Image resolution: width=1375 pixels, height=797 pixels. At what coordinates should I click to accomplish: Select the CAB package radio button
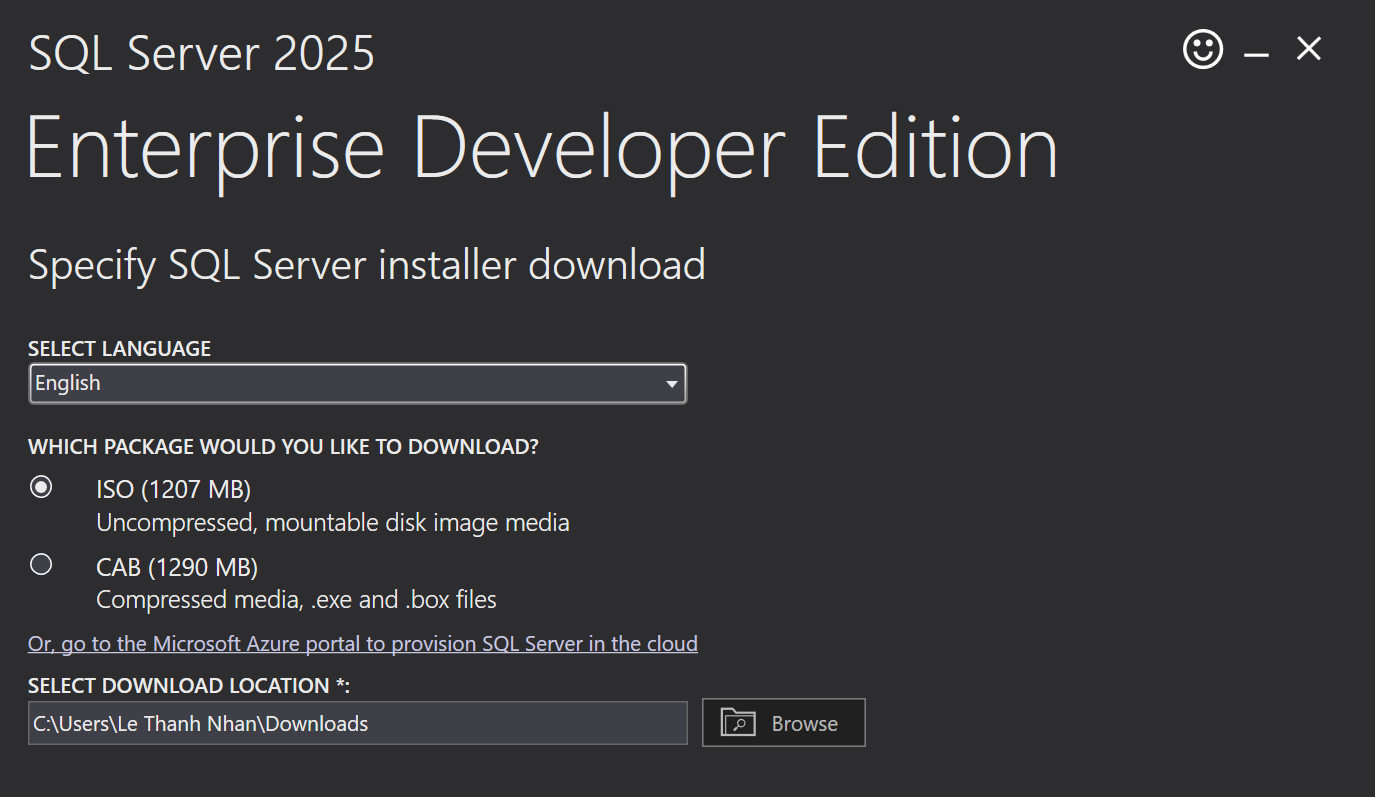point(41,565)
